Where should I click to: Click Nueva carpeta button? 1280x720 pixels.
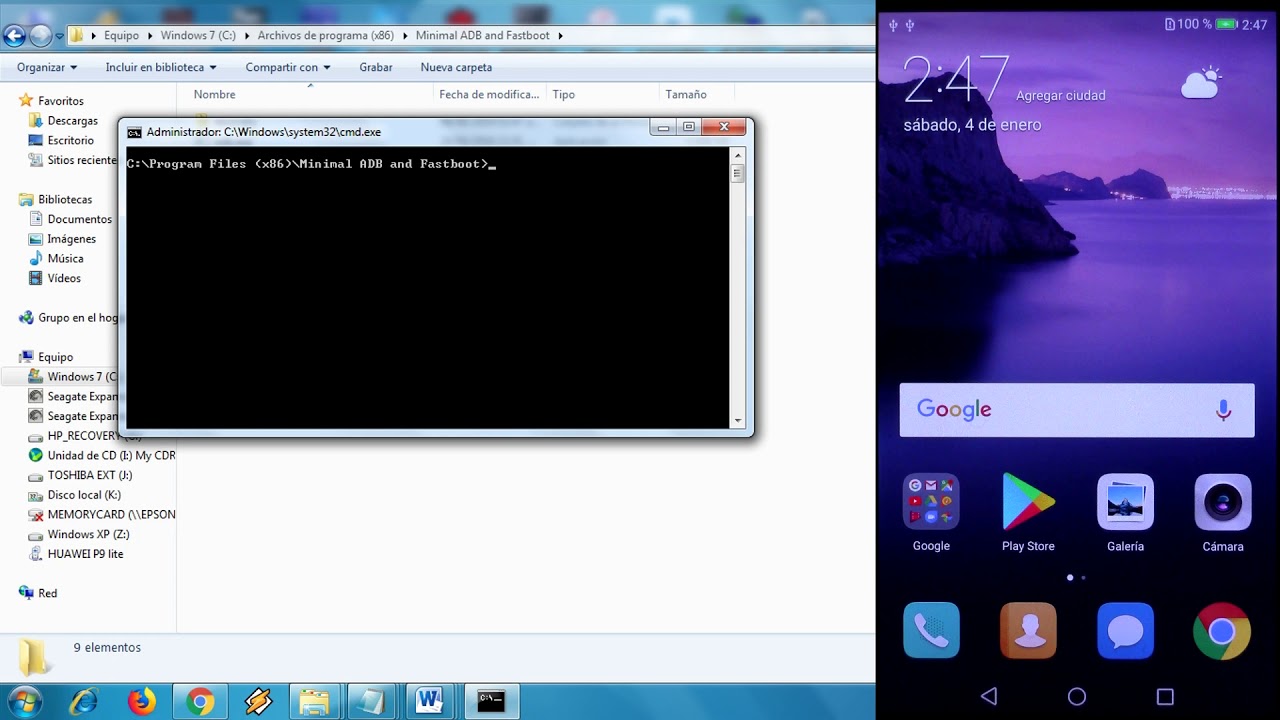pyautogui.click(x=456, y=67)
